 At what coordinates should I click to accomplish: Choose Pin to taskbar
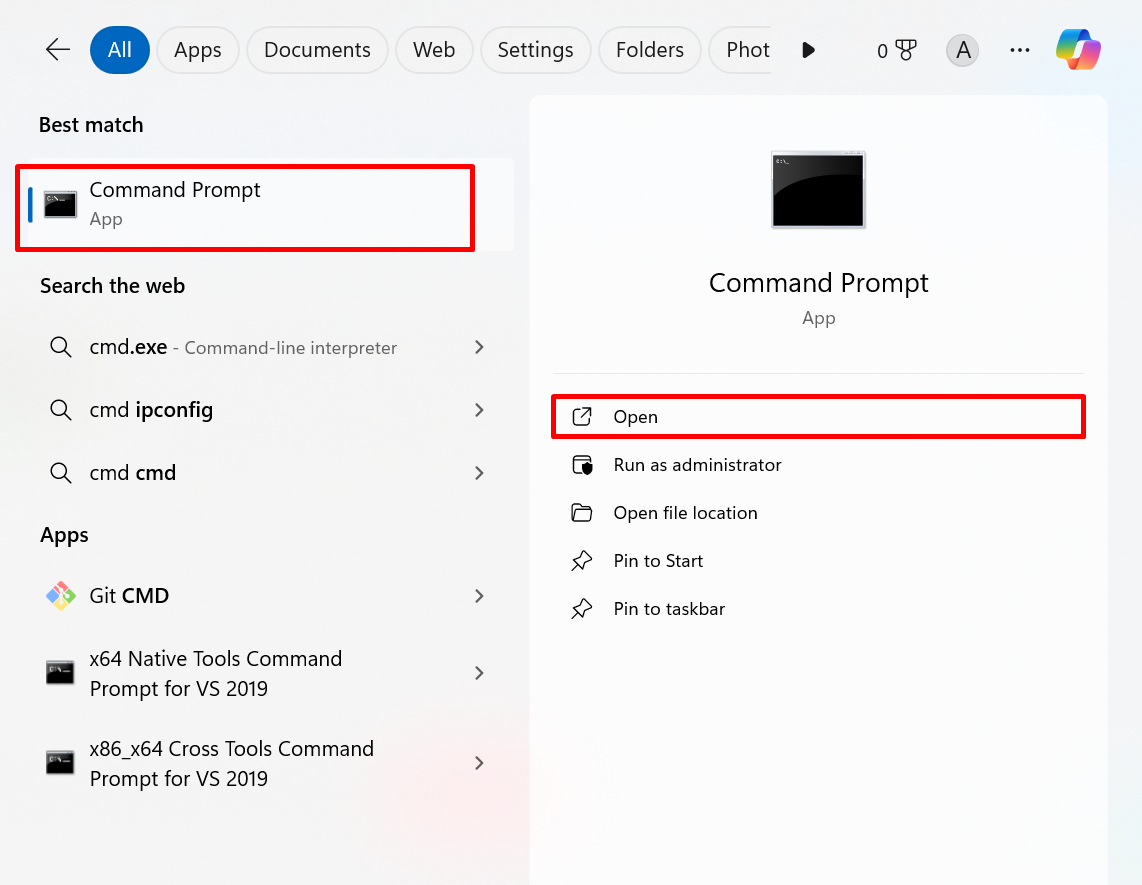point(818,609)
